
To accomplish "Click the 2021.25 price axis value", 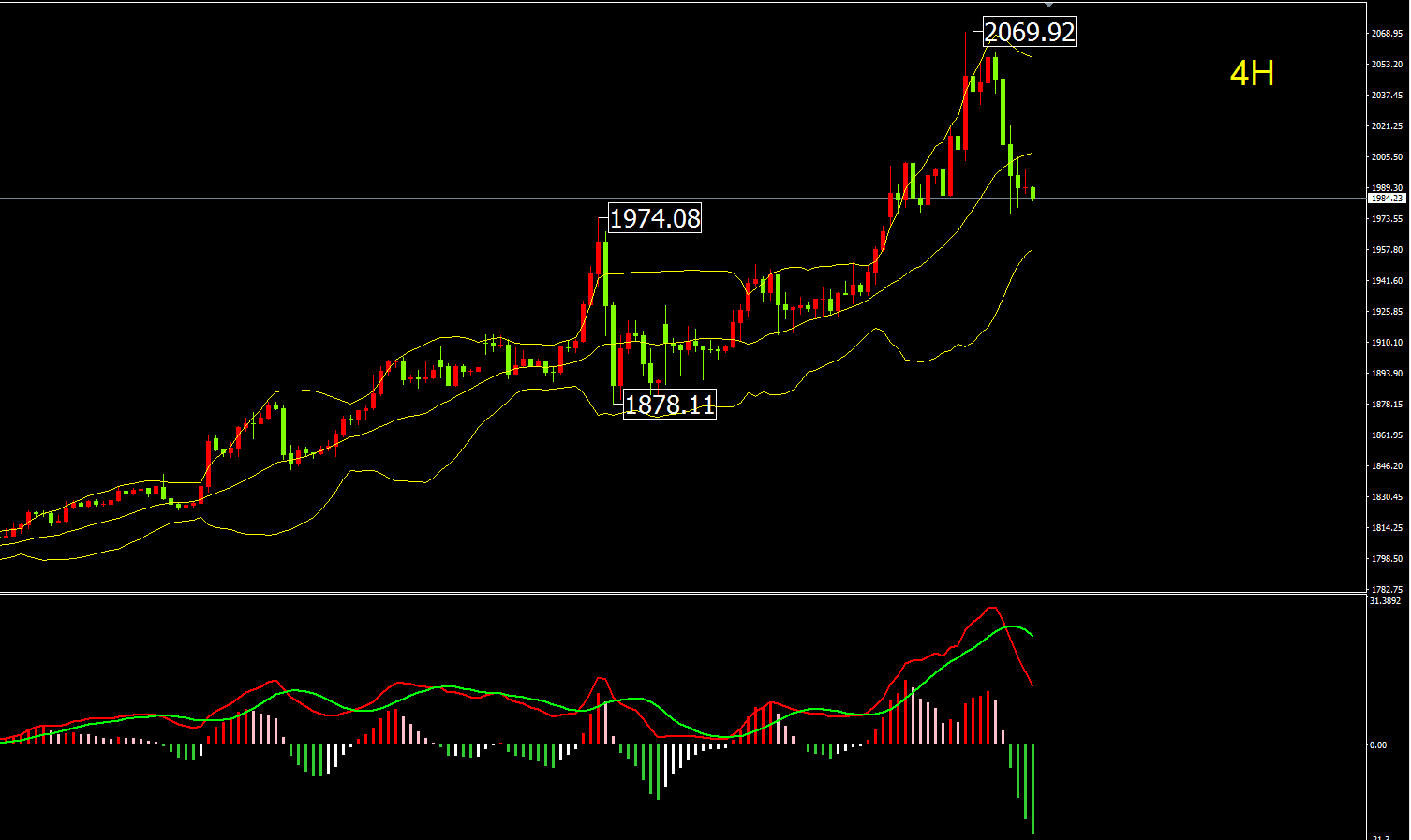I will (1387, 126).
